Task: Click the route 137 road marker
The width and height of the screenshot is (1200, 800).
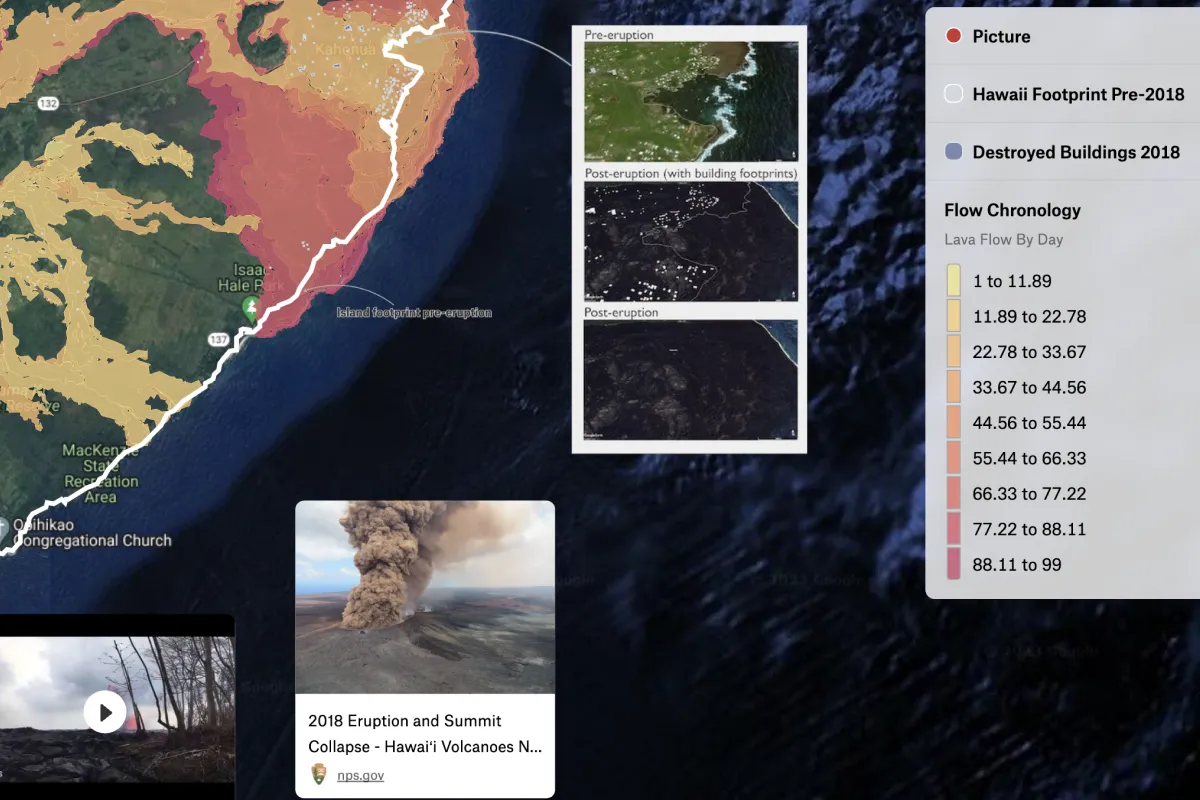Action: (218, 340)
